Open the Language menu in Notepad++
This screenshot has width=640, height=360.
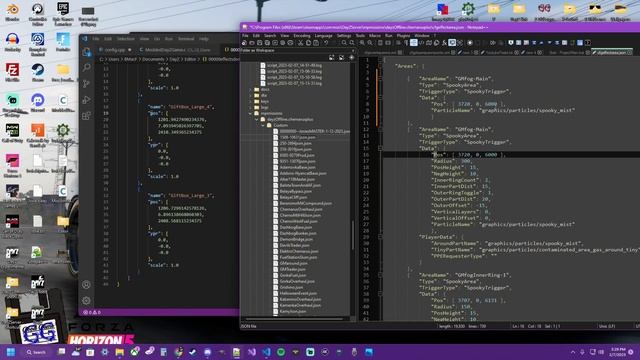tap(323, 36)
